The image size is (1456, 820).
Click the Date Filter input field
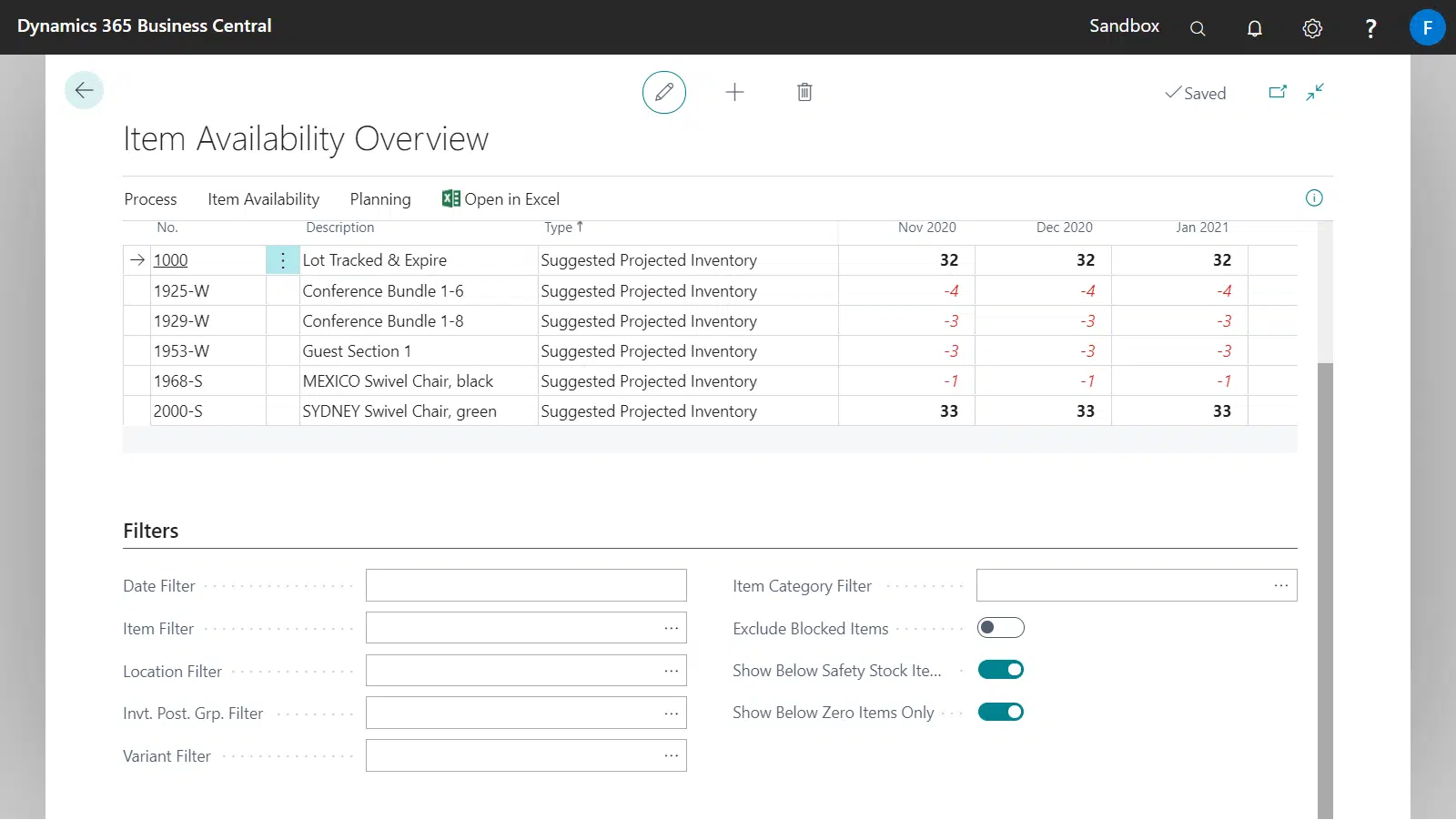[525, 585]
